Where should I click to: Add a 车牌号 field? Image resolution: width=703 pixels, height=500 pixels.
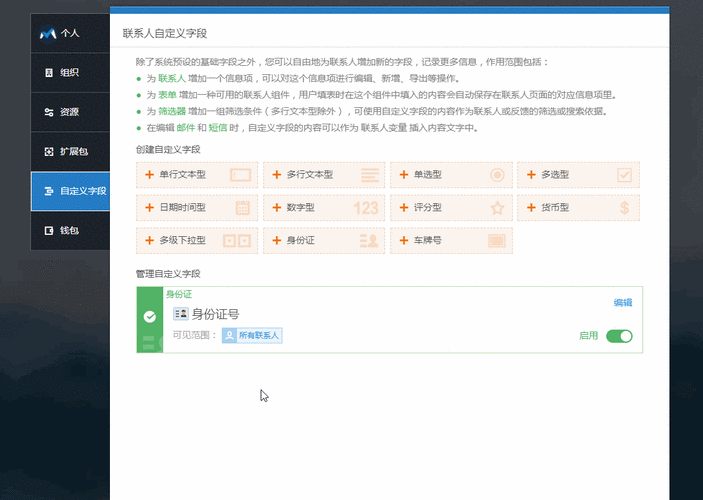pos(451,241)
